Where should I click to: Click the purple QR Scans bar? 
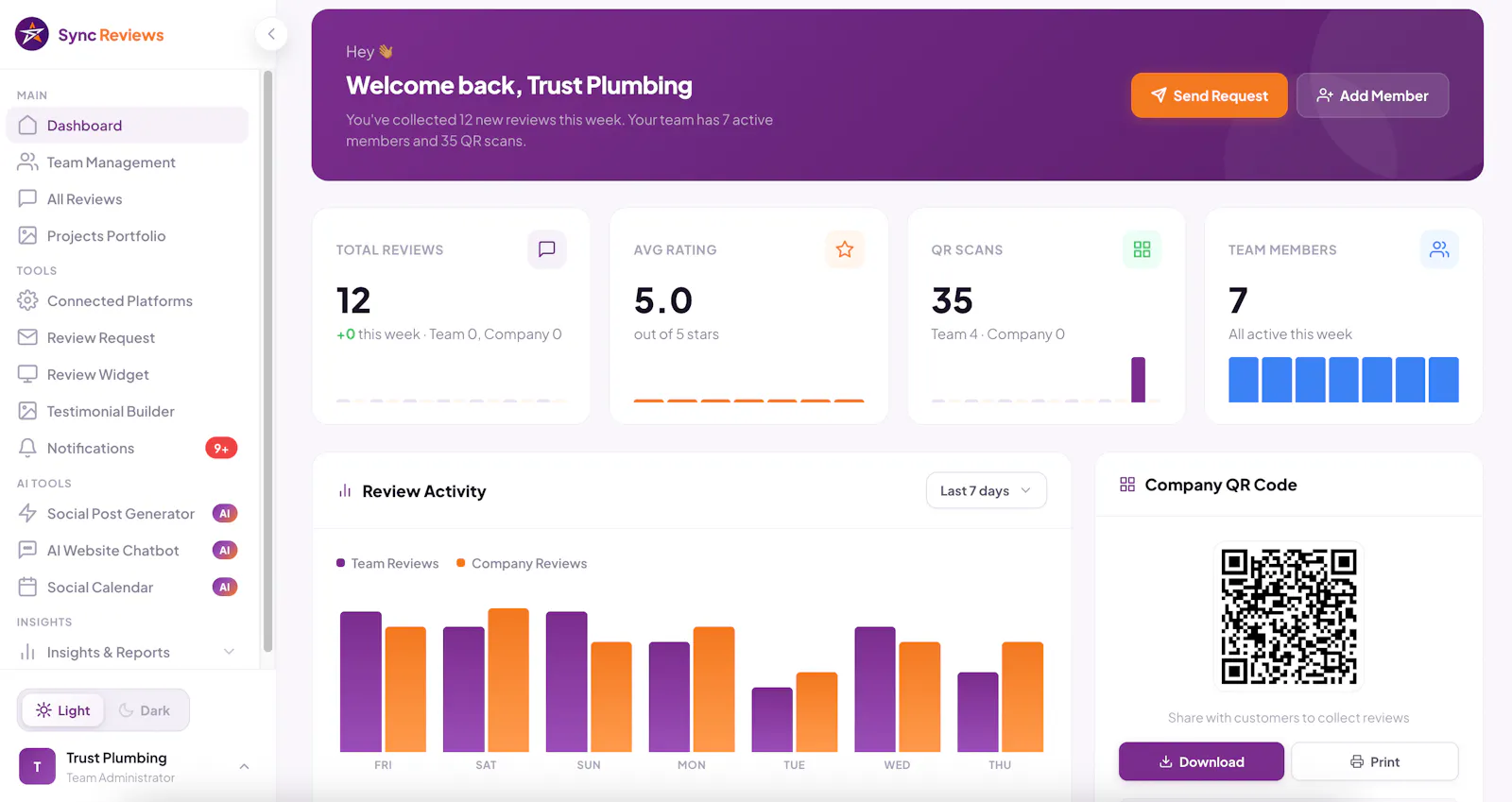tap(1138, 380)
